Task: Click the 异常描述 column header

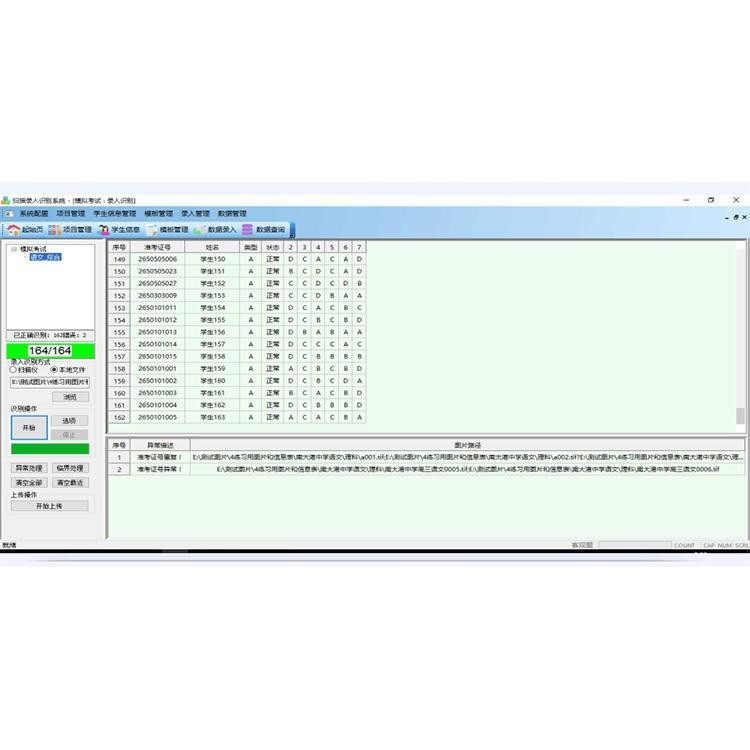Action: (x=160, y=445)
